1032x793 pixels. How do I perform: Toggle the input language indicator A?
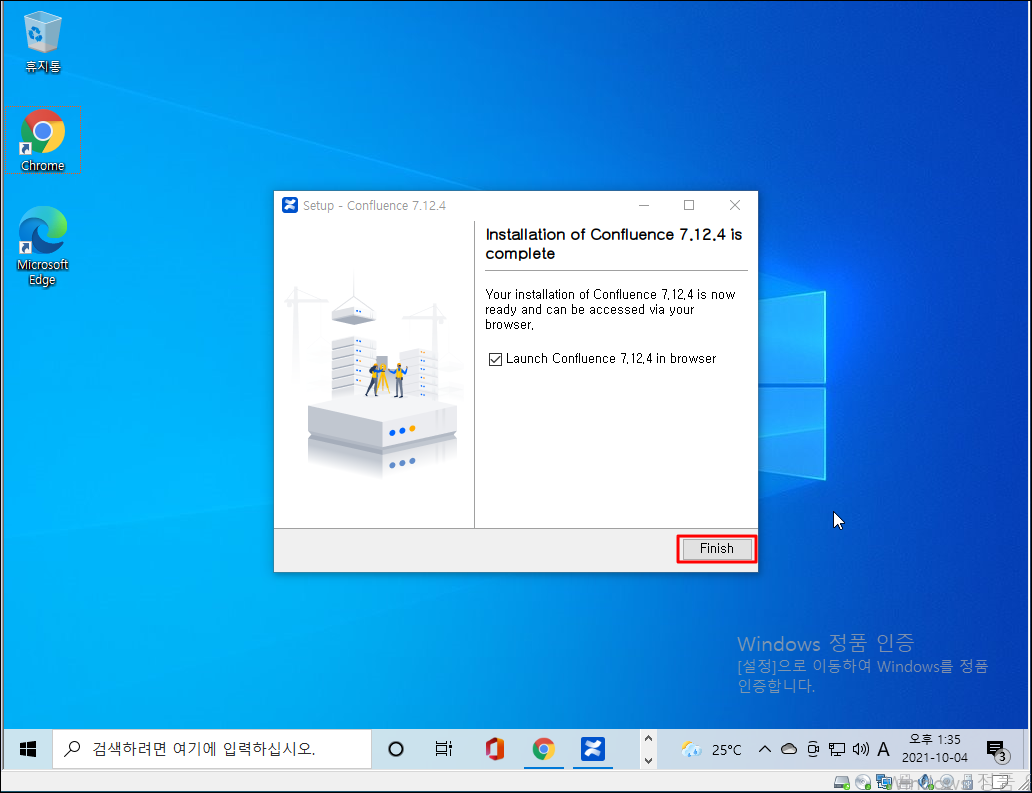[x=883, y=749]
